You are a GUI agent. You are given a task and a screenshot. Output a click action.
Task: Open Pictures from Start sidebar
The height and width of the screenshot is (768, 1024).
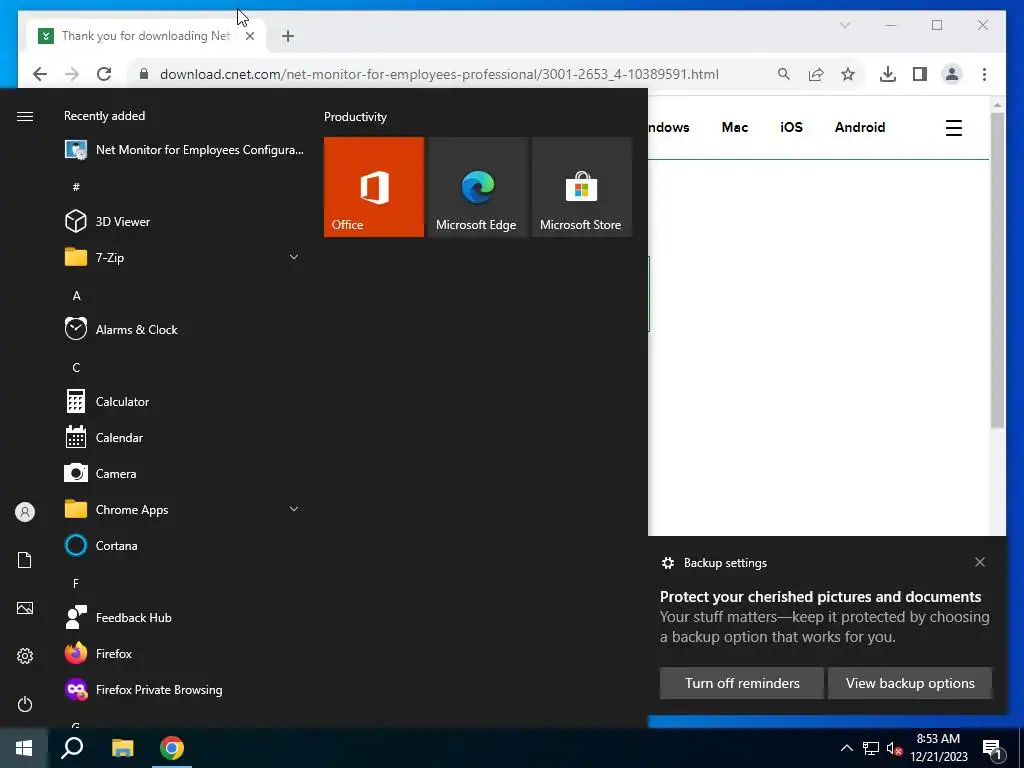[25, 608]
